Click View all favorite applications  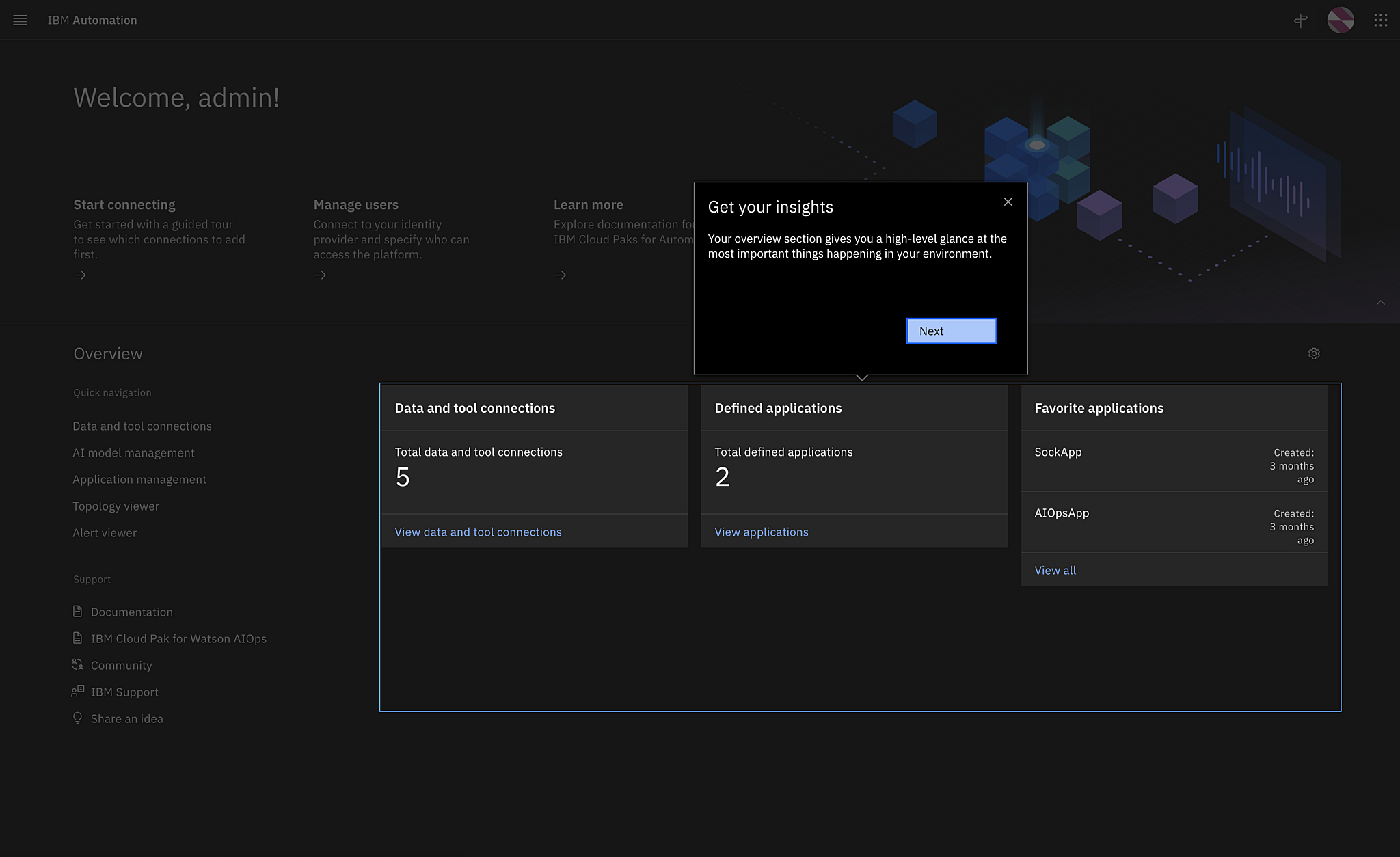(x=1055, y=570)
